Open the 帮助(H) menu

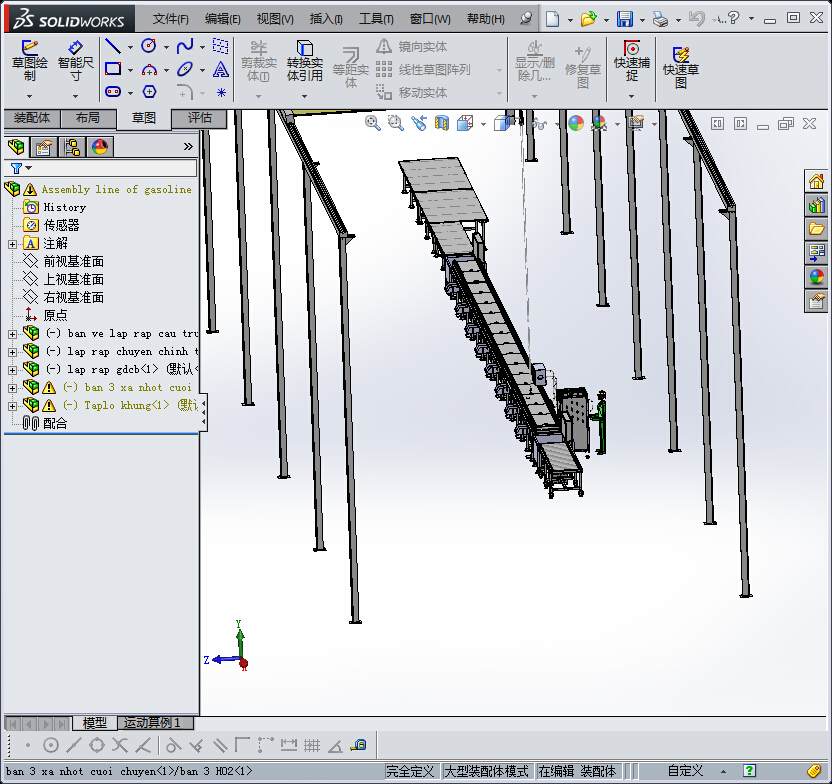[486, 19]
